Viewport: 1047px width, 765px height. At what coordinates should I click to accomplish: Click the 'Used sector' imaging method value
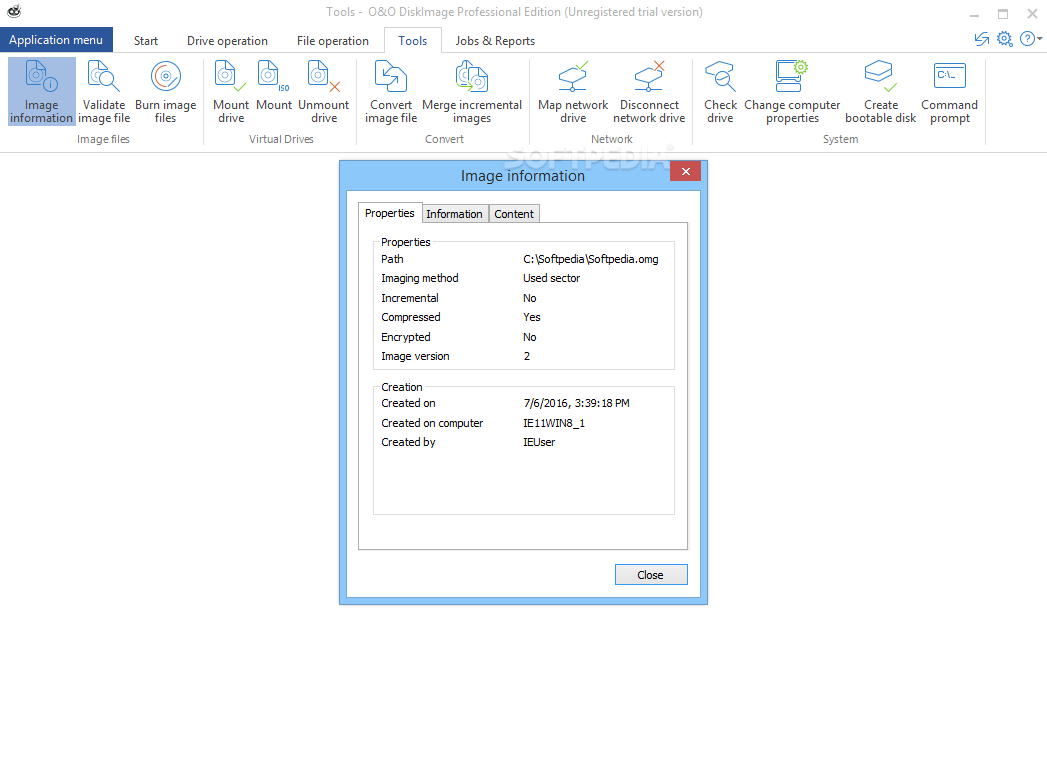coord(552,278)
